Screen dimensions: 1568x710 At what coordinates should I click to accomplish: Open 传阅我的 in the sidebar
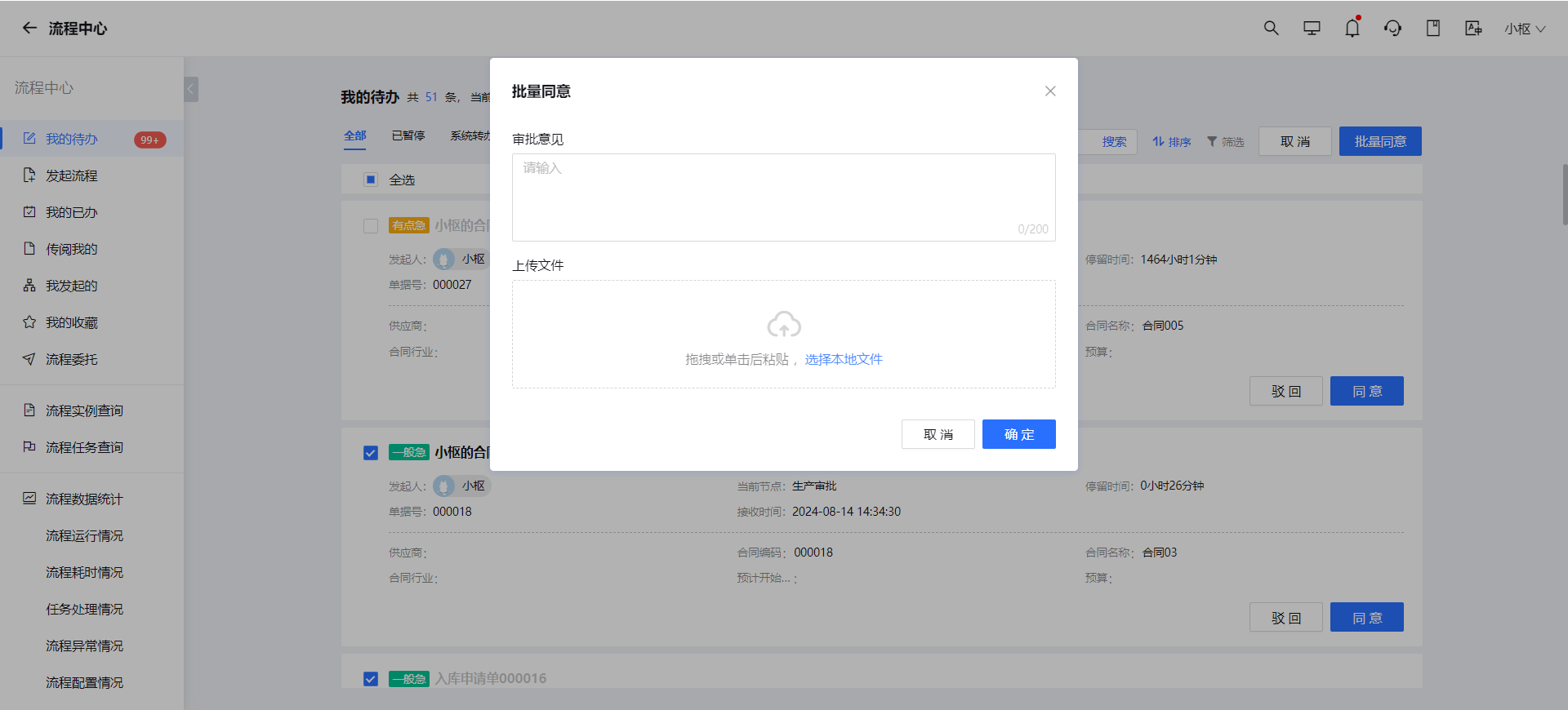coord(91,249)
